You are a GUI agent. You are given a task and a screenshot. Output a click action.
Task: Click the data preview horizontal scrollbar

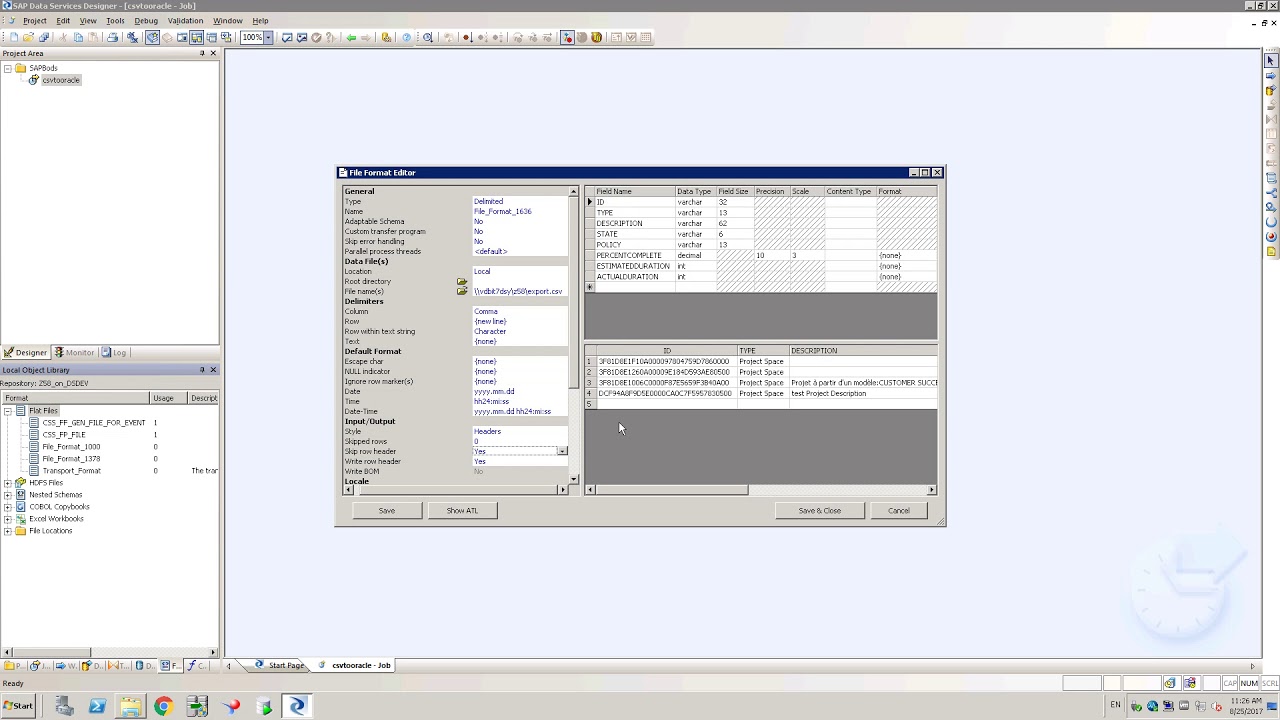click(x=760, y=489)
